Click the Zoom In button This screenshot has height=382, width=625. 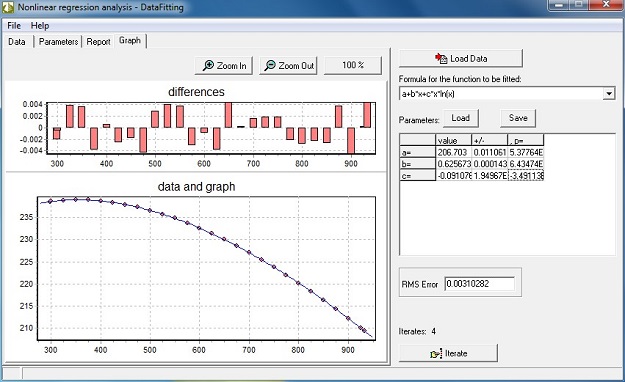224,65
